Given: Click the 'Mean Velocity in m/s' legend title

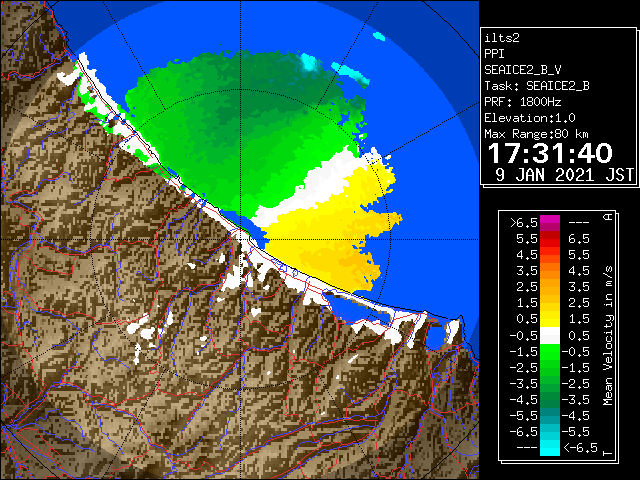Looking at the screenshot, I should 608,336.
